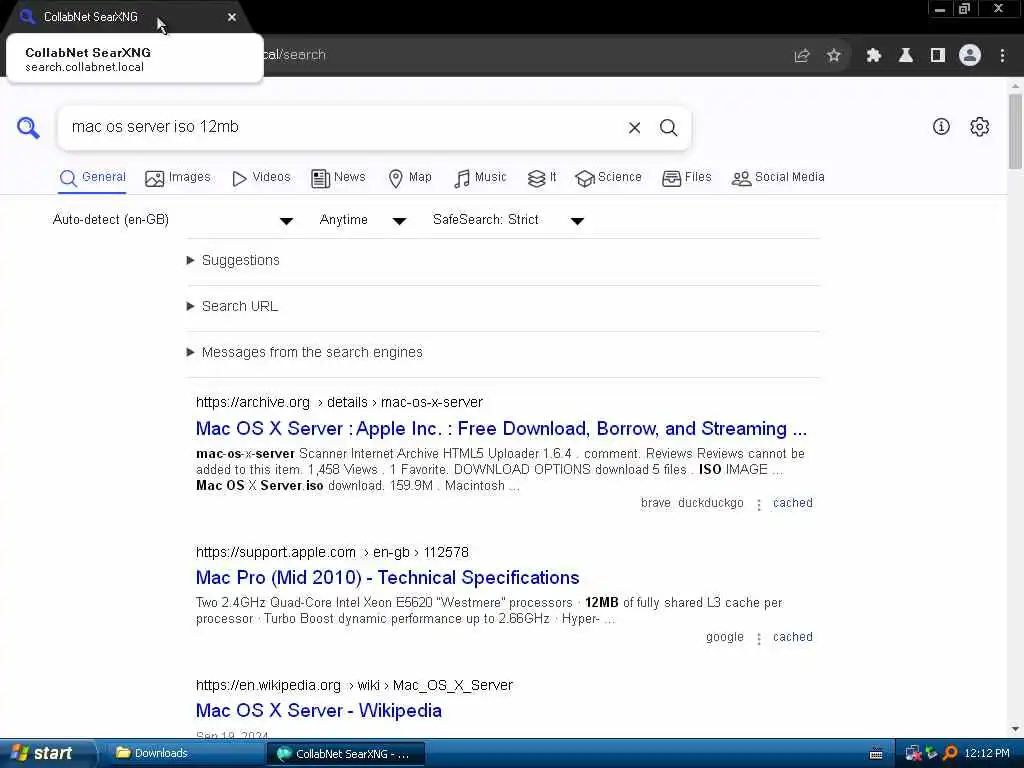Expand the Suggestions section

tap(233, 261)
